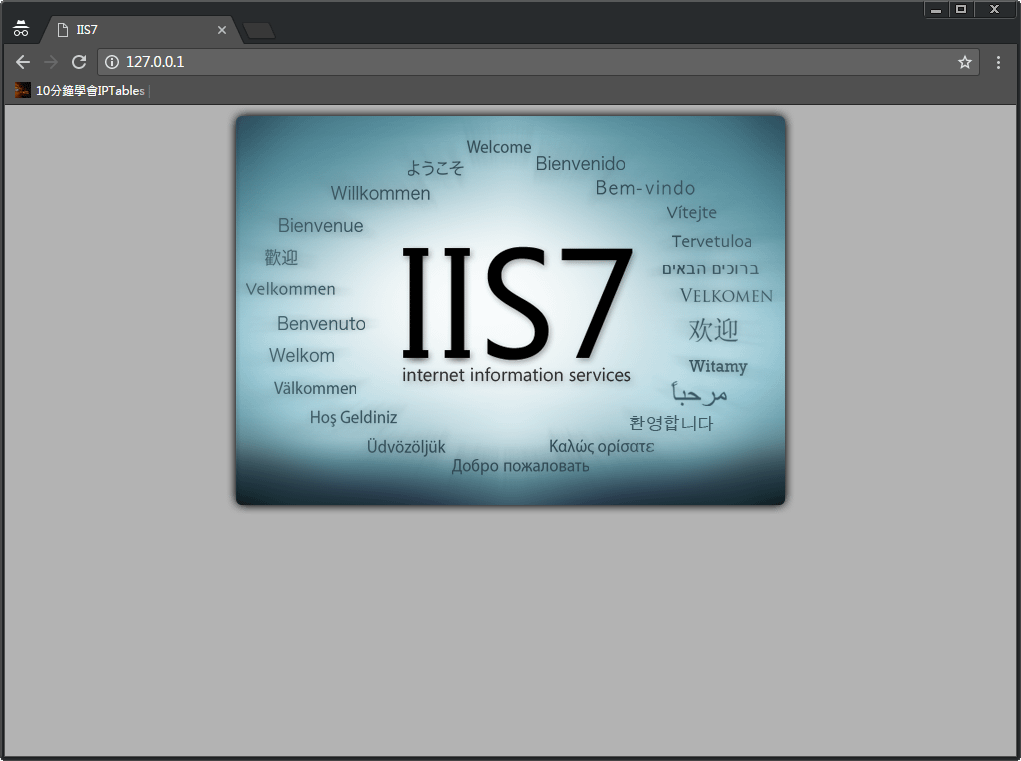Click the incognito mode icon
Image resolution: width=1021 pixels, height=761 pixels.
21,29
